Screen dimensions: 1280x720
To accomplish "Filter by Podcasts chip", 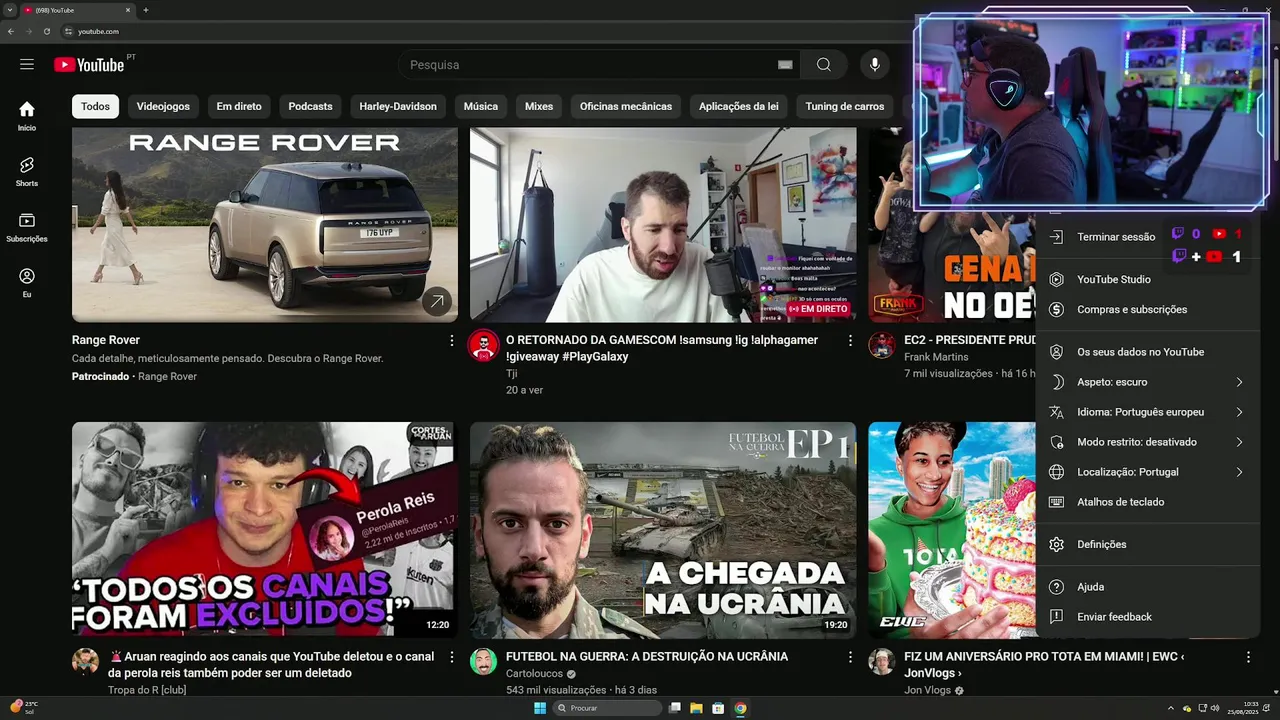I will (x=310, y=106).
